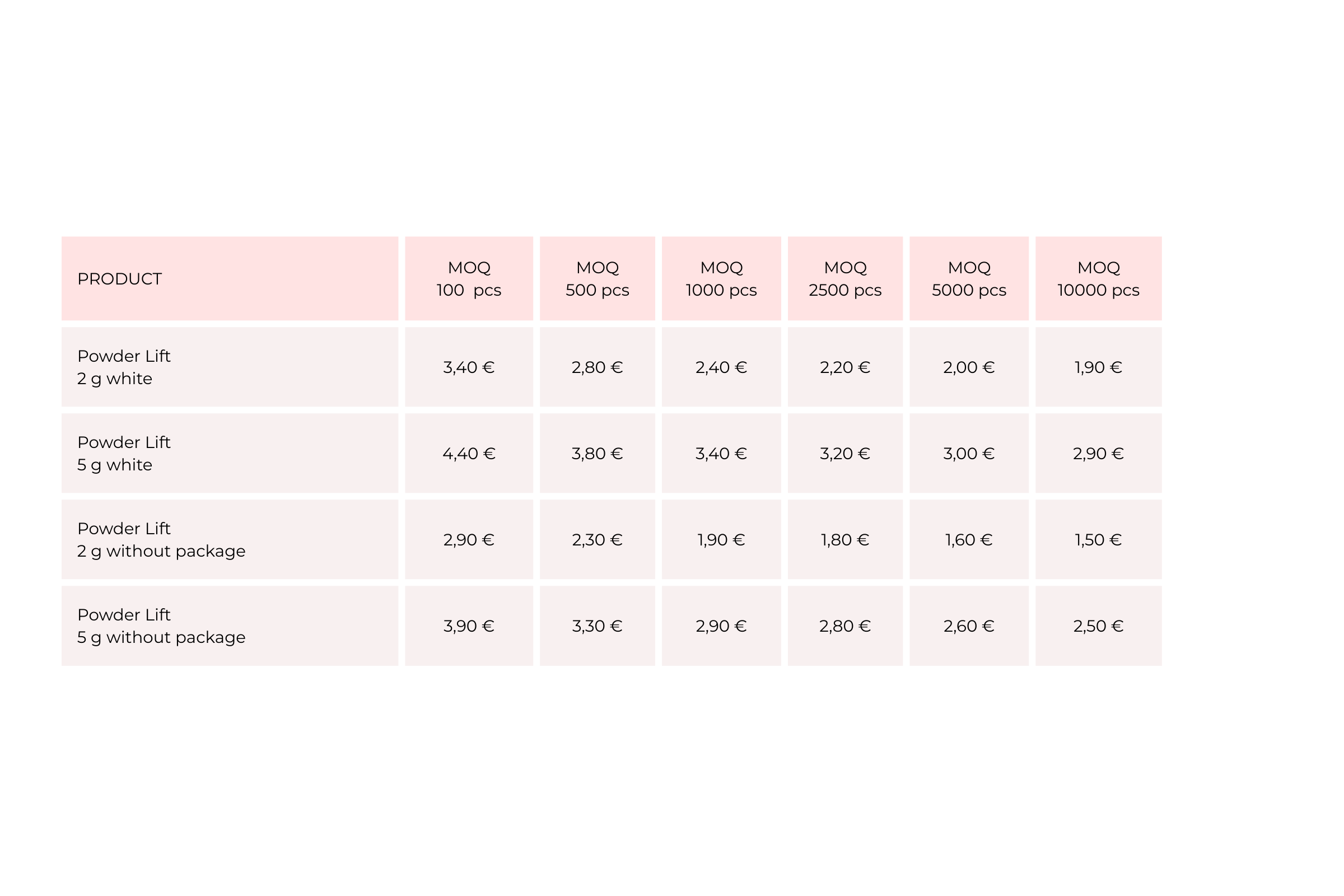Screen dimensions: 1344x896
Task: Click the 2,30 € price cell
Action: [597, 540]
